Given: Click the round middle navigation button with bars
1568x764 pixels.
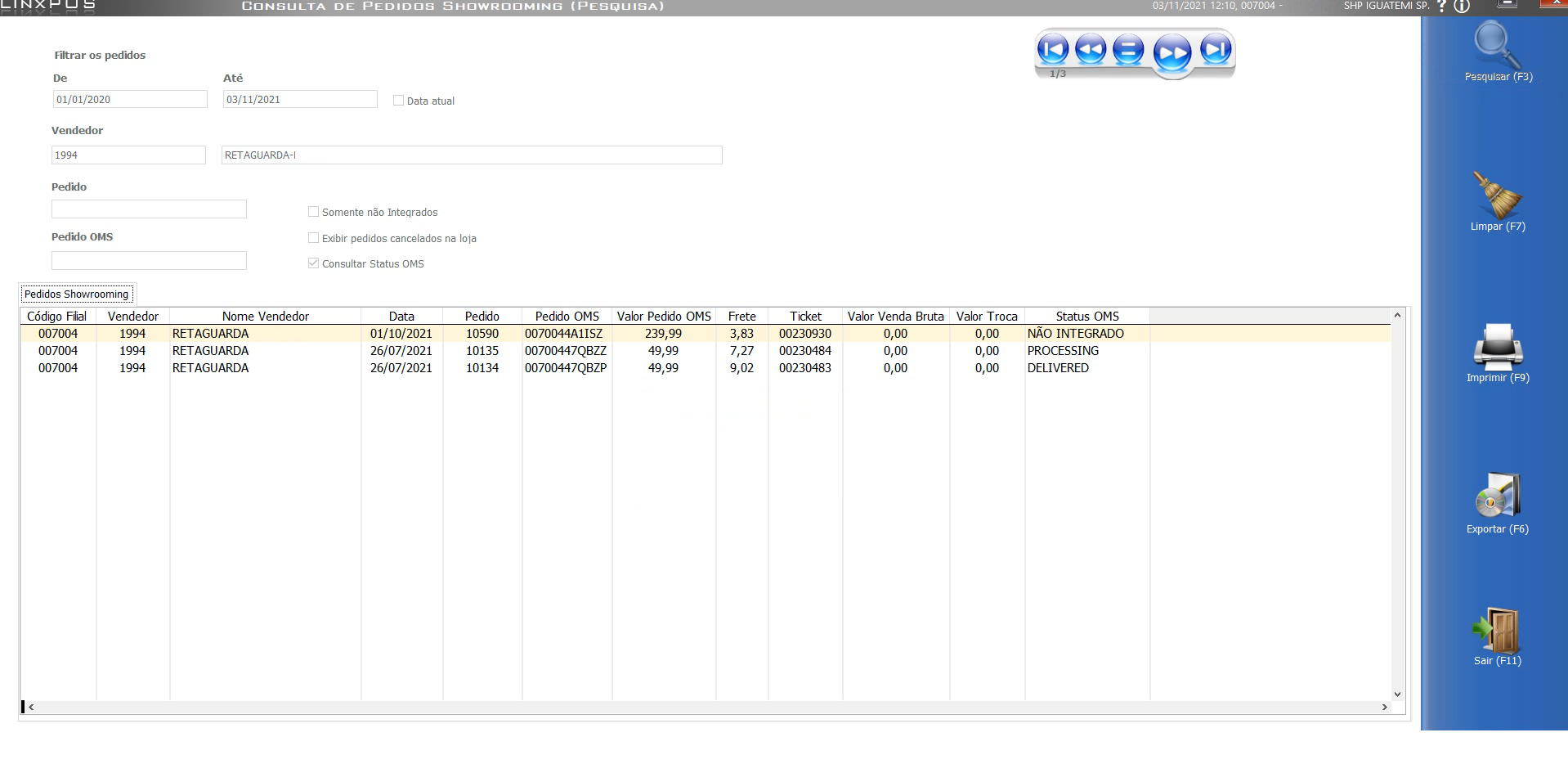Looking at the screenshot, I should pos(1128,50).
